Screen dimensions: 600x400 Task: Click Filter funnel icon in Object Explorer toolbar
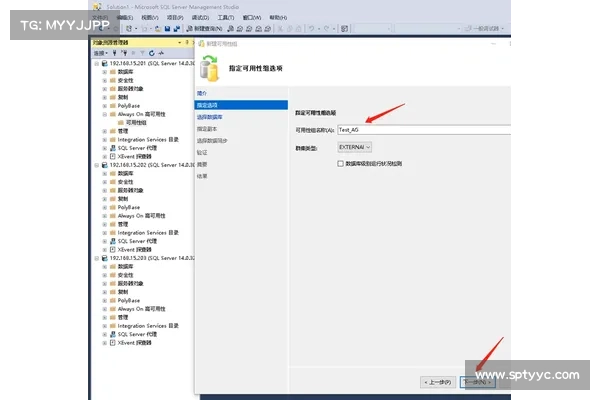click(x=142, y=53)
